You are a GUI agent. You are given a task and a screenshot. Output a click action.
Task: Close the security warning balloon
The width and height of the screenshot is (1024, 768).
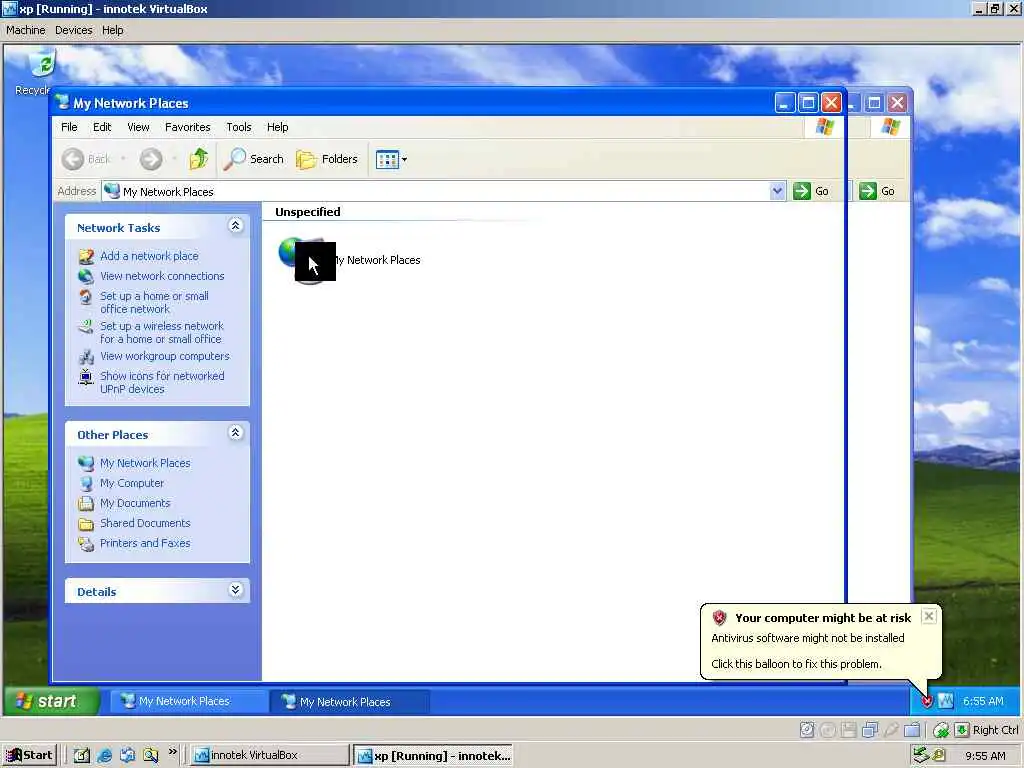929,616
